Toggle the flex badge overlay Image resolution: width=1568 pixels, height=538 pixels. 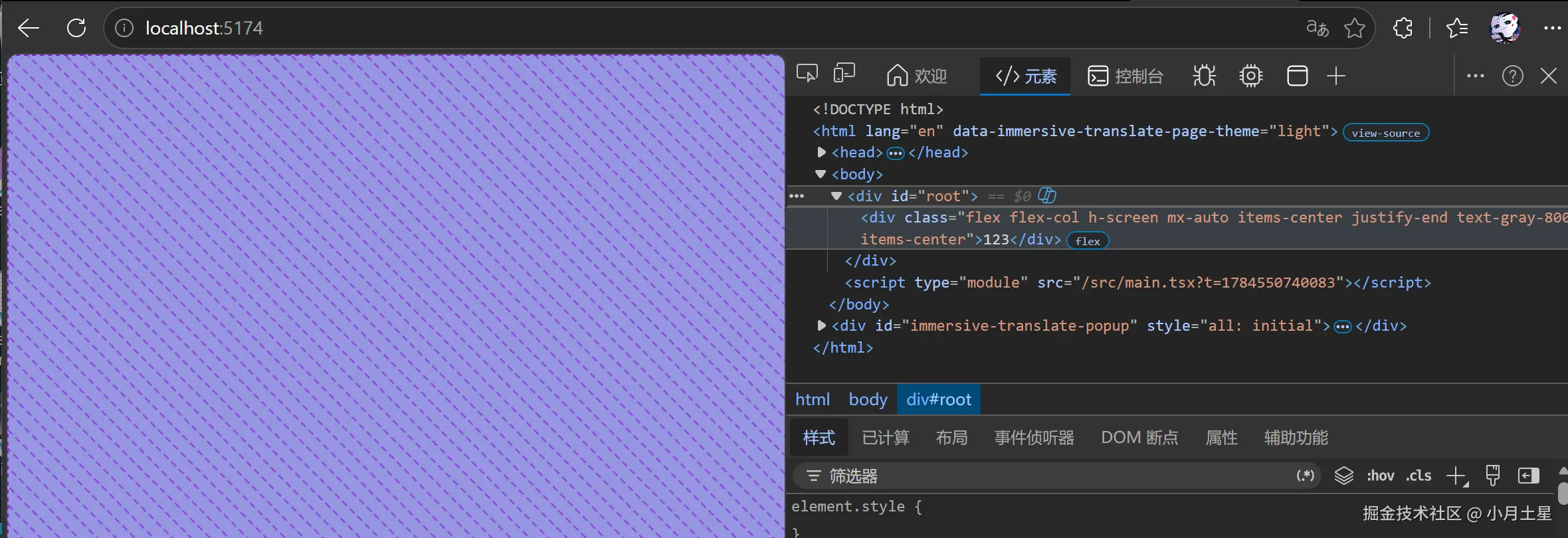point(1088,240)
